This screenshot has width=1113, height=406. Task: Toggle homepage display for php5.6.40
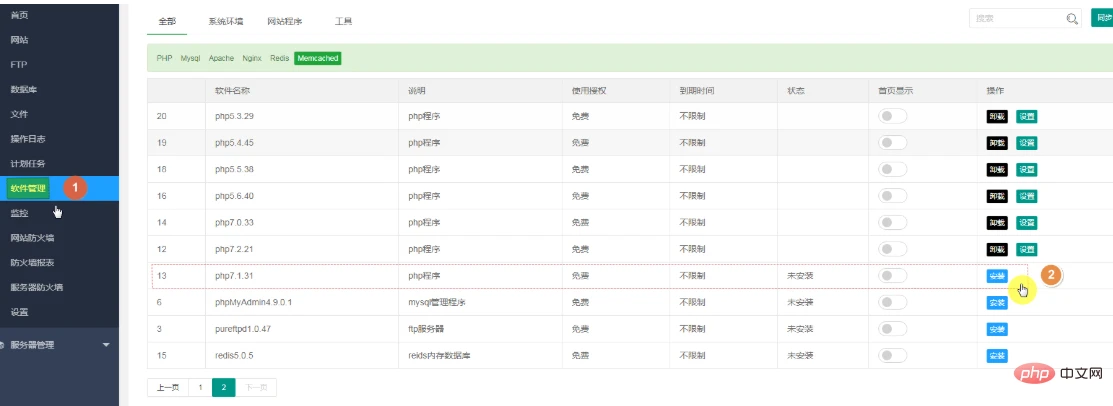892,196
